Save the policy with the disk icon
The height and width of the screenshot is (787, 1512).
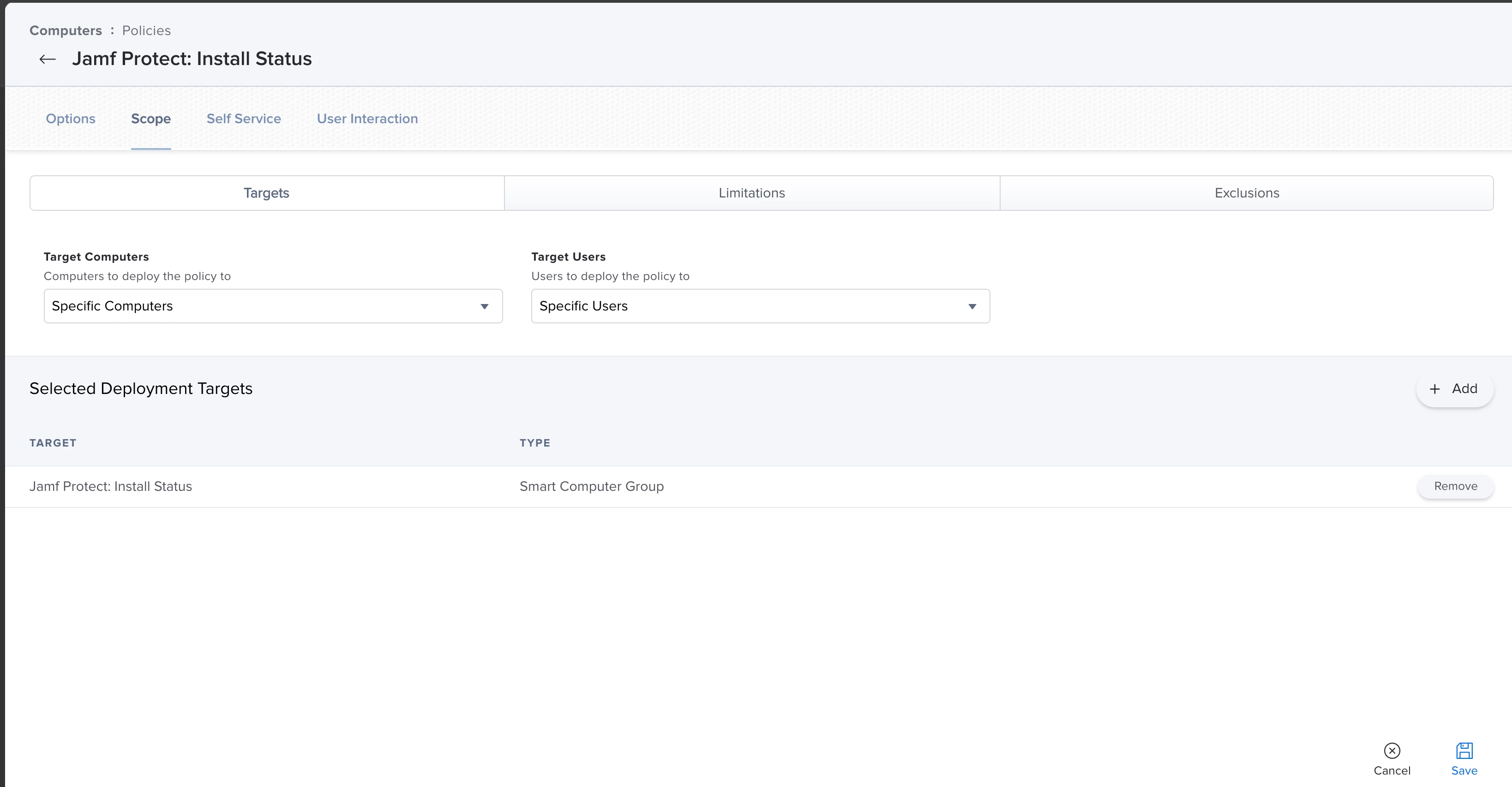pos(1464,751)
